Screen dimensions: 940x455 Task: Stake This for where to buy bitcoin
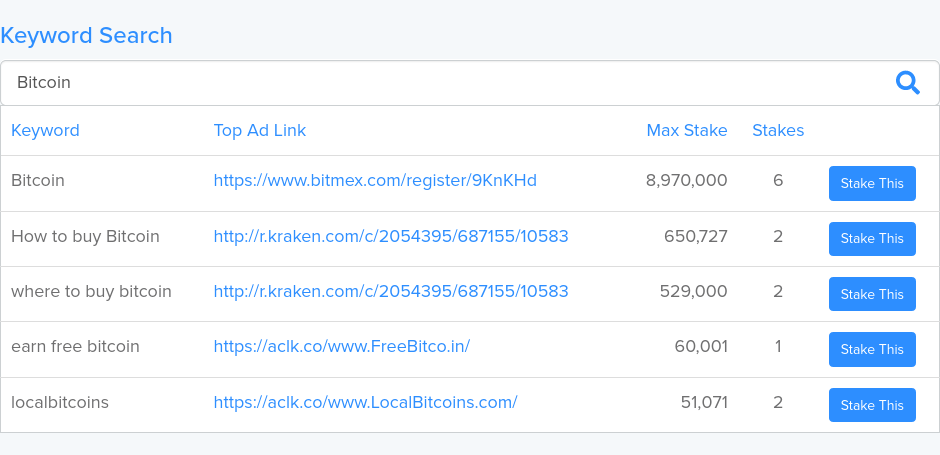pos(872,294)
